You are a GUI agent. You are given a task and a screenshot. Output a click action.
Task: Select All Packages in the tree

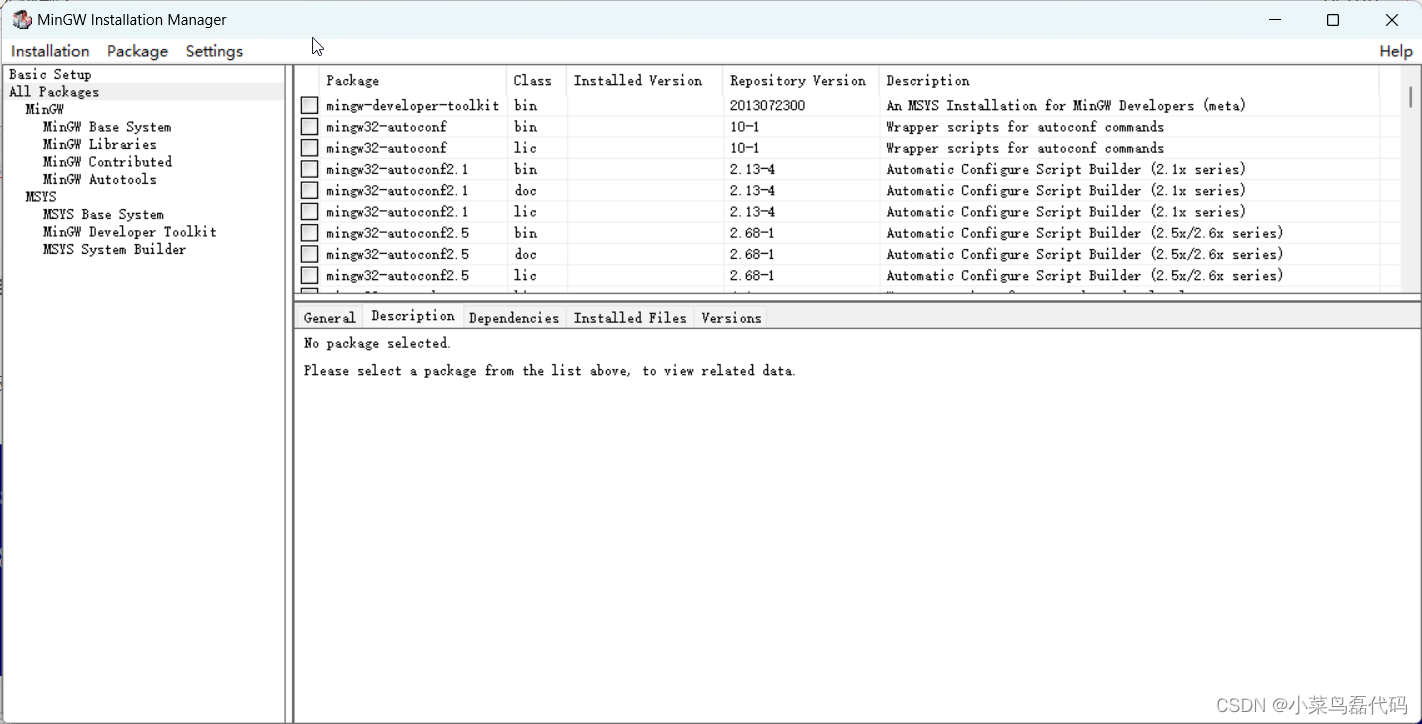click(54, 92)
